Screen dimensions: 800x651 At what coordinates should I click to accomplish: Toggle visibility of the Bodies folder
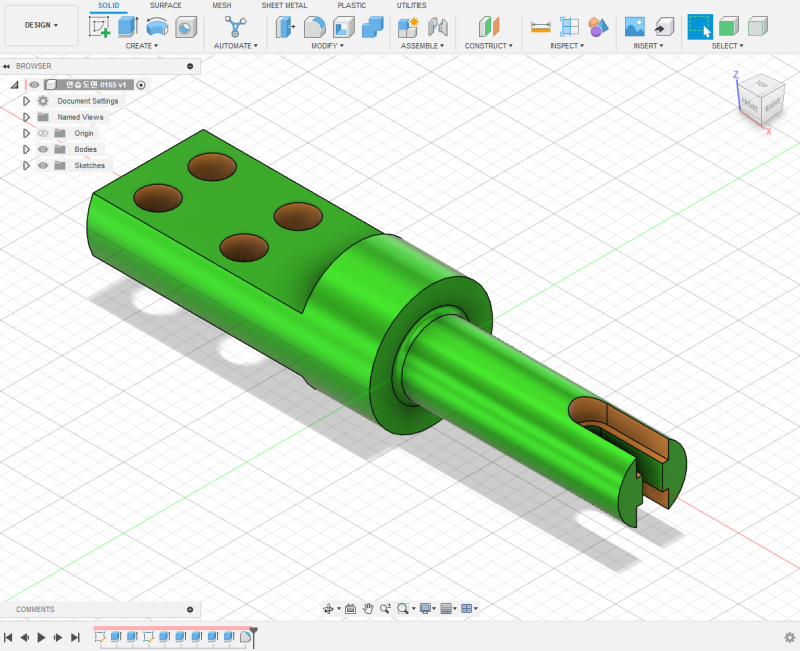[43, 149]
